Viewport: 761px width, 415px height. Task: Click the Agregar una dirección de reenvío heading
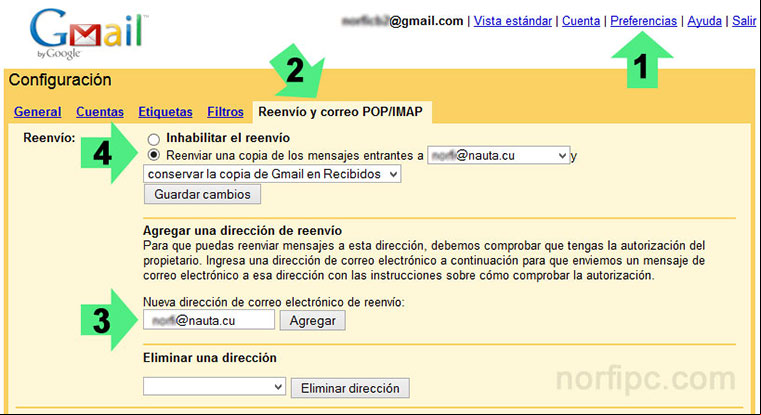[x=242, y=231]
